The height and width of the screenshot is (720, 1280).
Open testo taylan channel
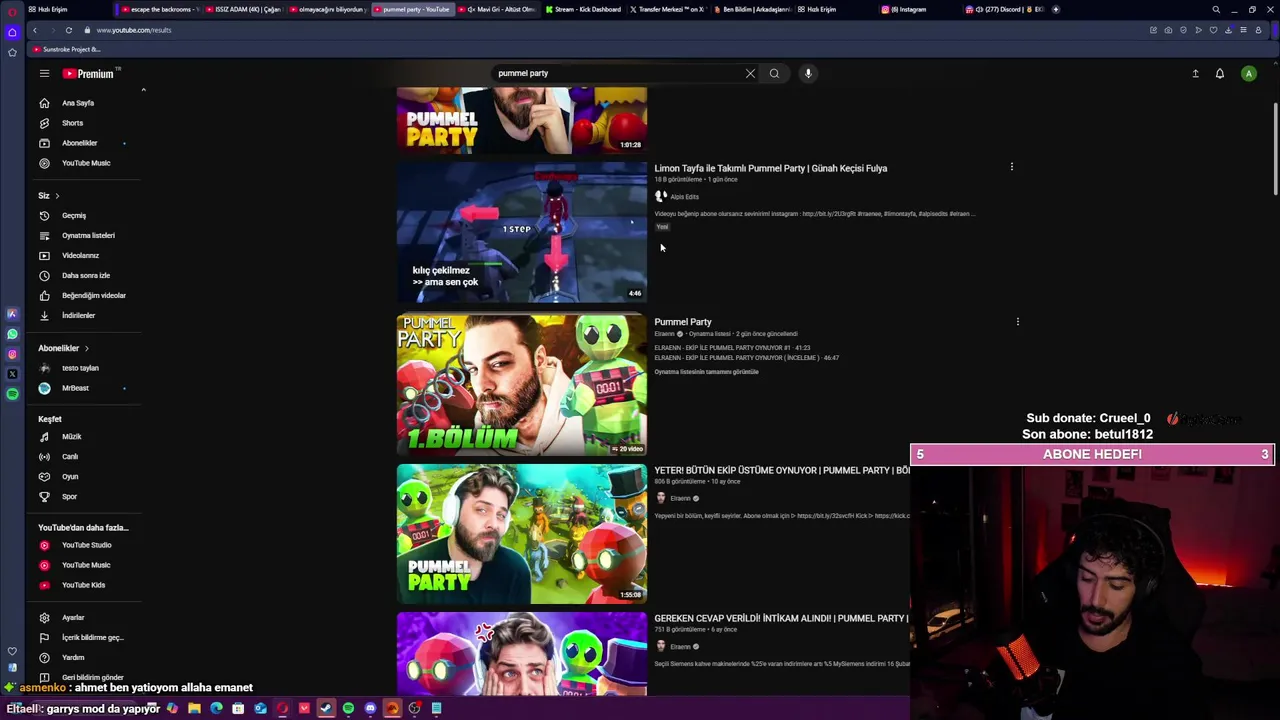tap(82, 368)
